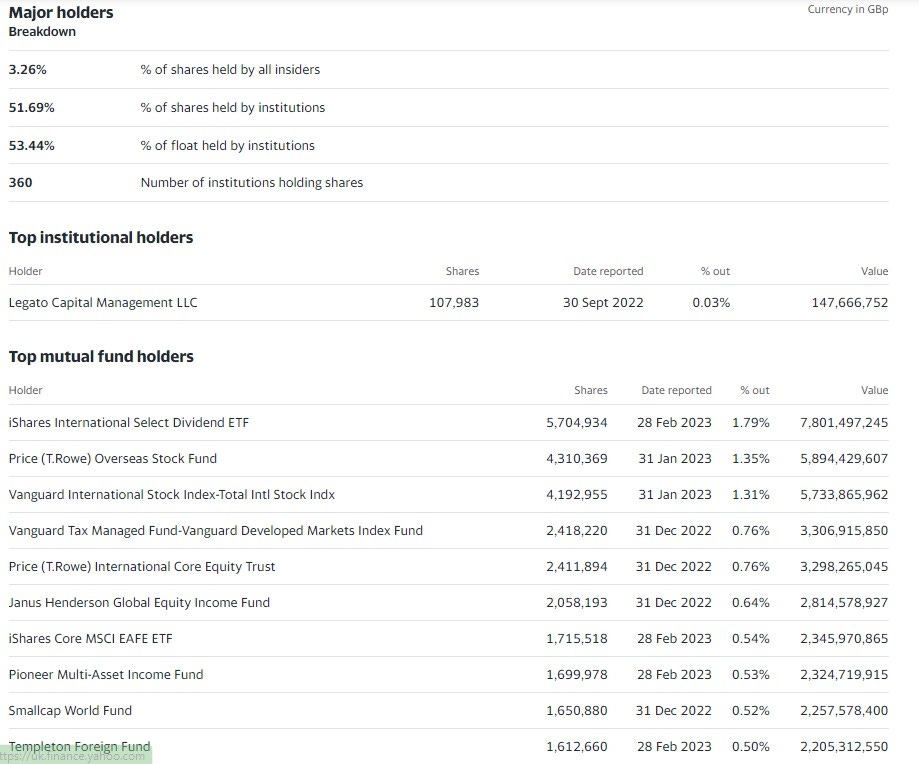Select the 53.44% float value
Screen dimensions: 919x764
tap(32, 145)
